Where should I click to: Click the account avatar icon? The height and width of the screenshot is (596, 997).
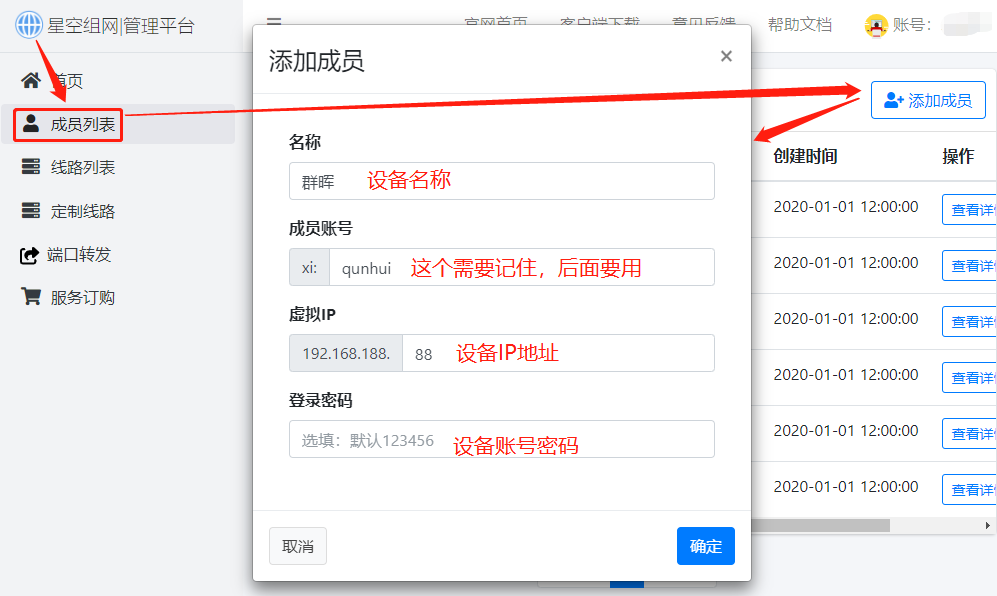[x=876, y=25]
